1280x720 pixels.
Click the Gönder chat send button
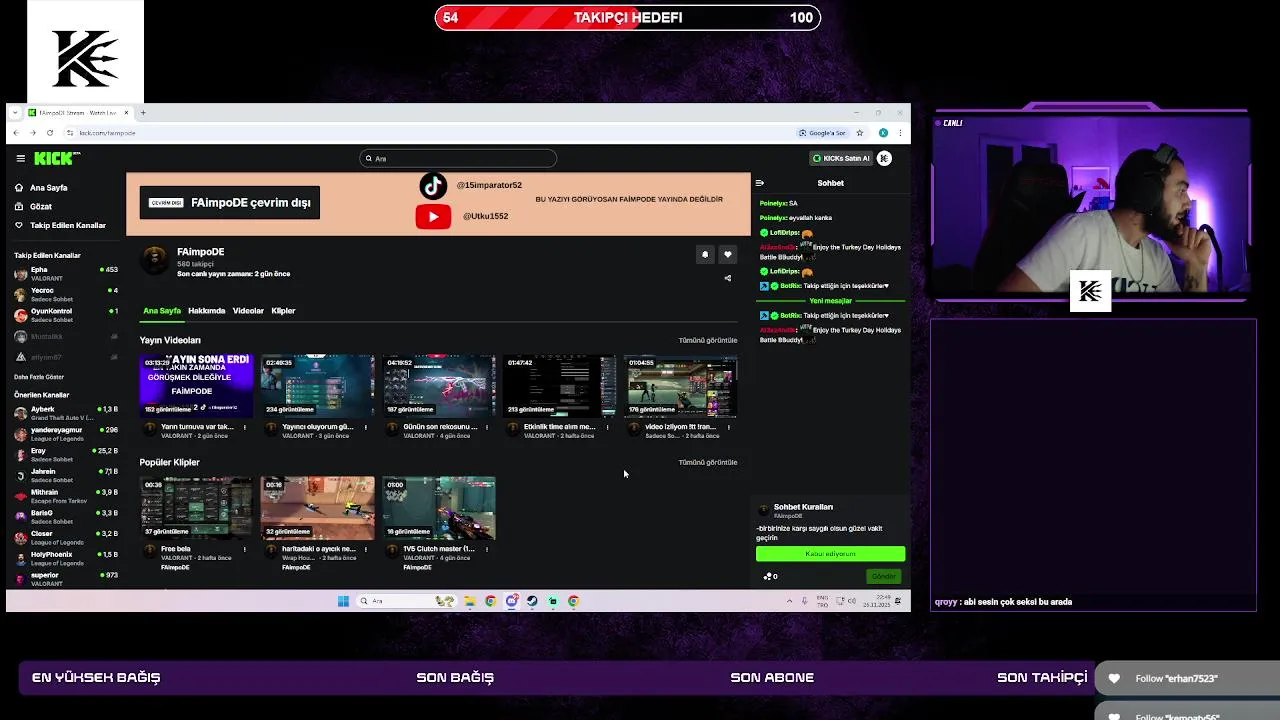[x=884, y=576]
